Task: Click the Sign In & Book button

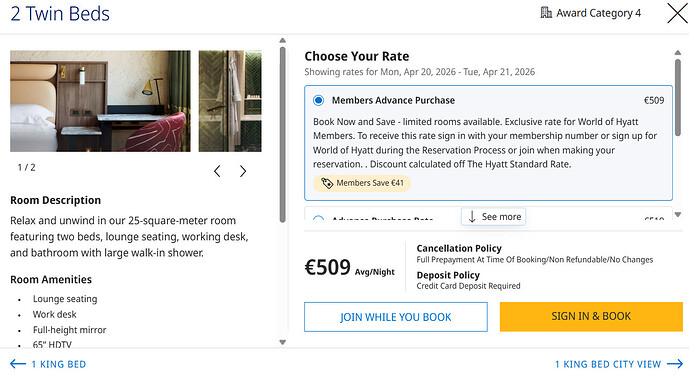Action: 591,317
